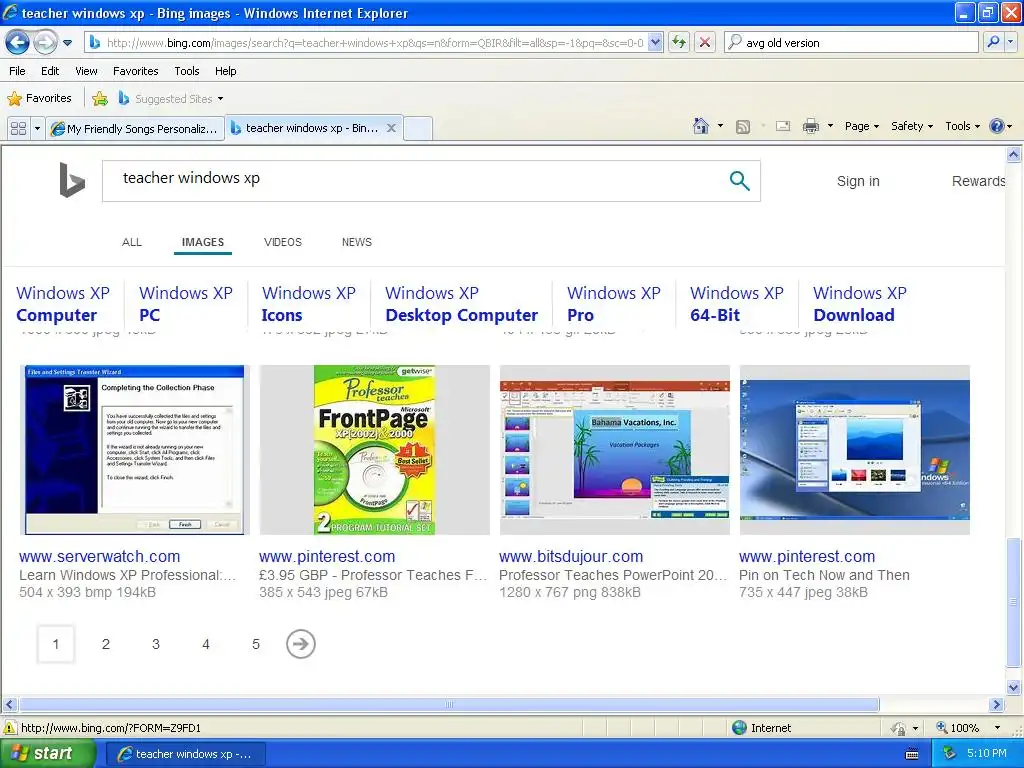
Task: Click the blue Help question icon
Action: click(997, 126)
